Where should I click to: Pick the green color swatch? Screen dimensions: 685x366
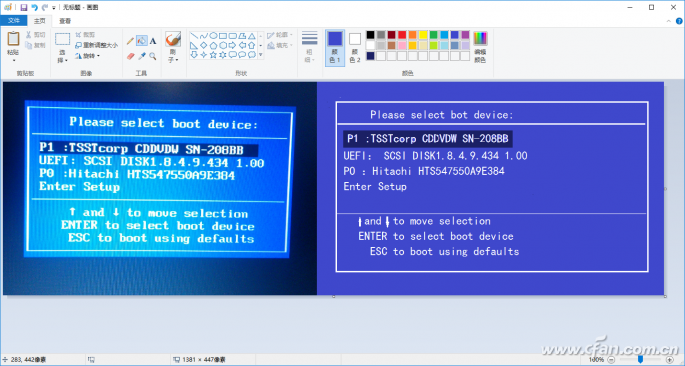pos(433,35)
